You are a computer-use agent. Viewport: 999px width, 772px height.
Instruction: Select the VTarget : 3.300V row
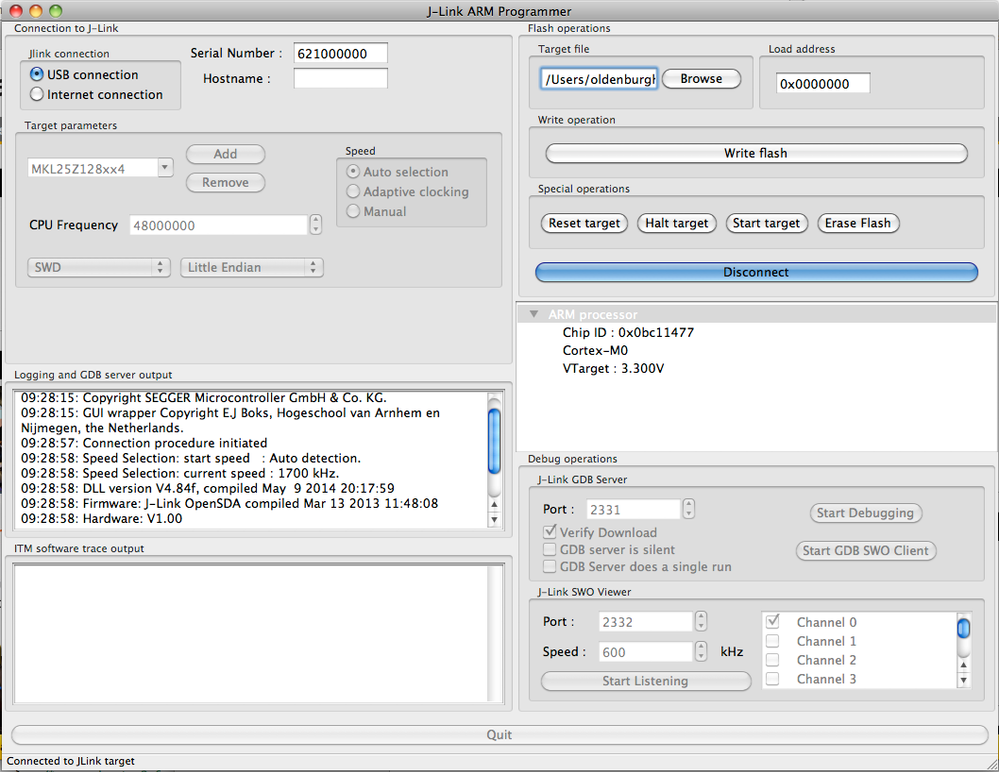(613, 368)
